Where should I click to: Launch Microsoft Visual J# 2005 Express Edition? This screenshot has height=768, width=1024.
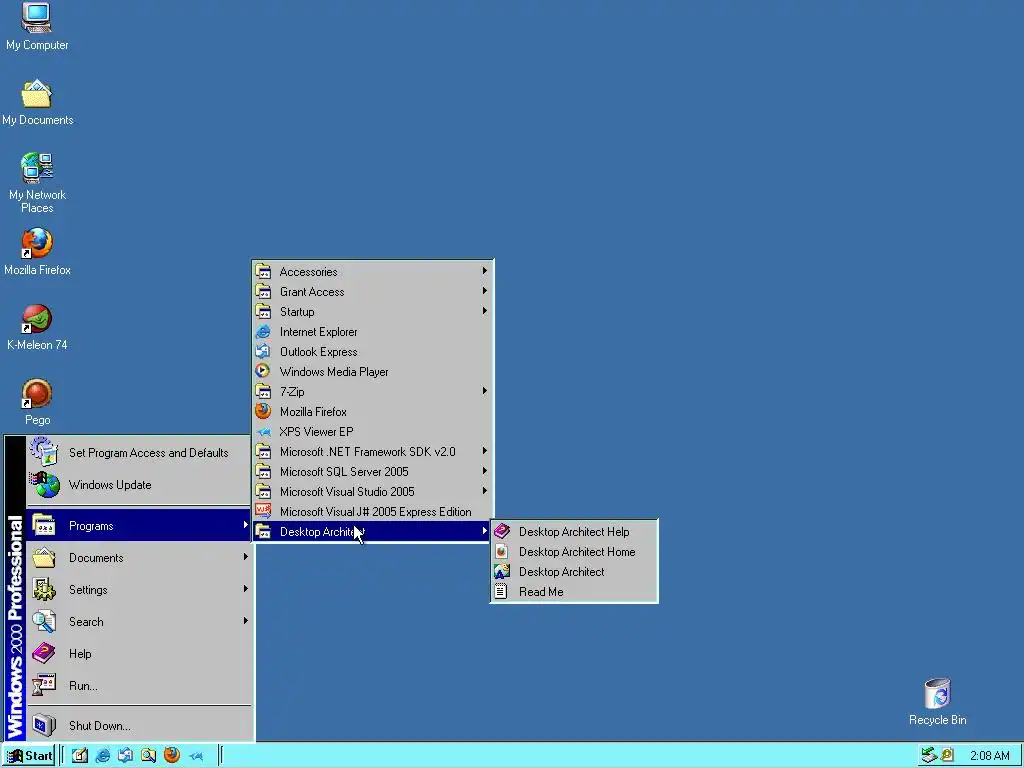click(x=372, y=511)
